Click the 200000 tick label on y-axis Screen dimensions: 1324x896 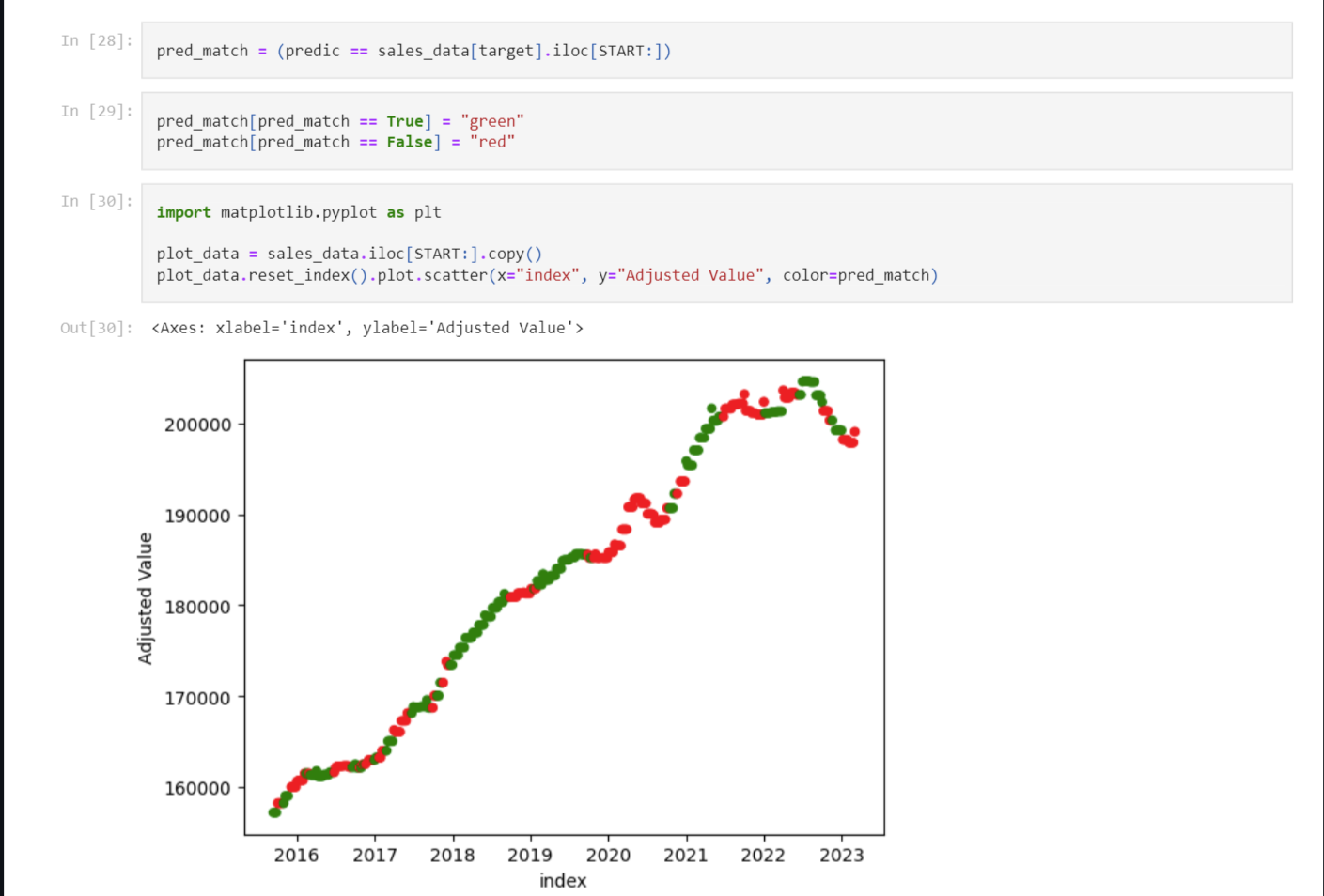coord(197,425)
